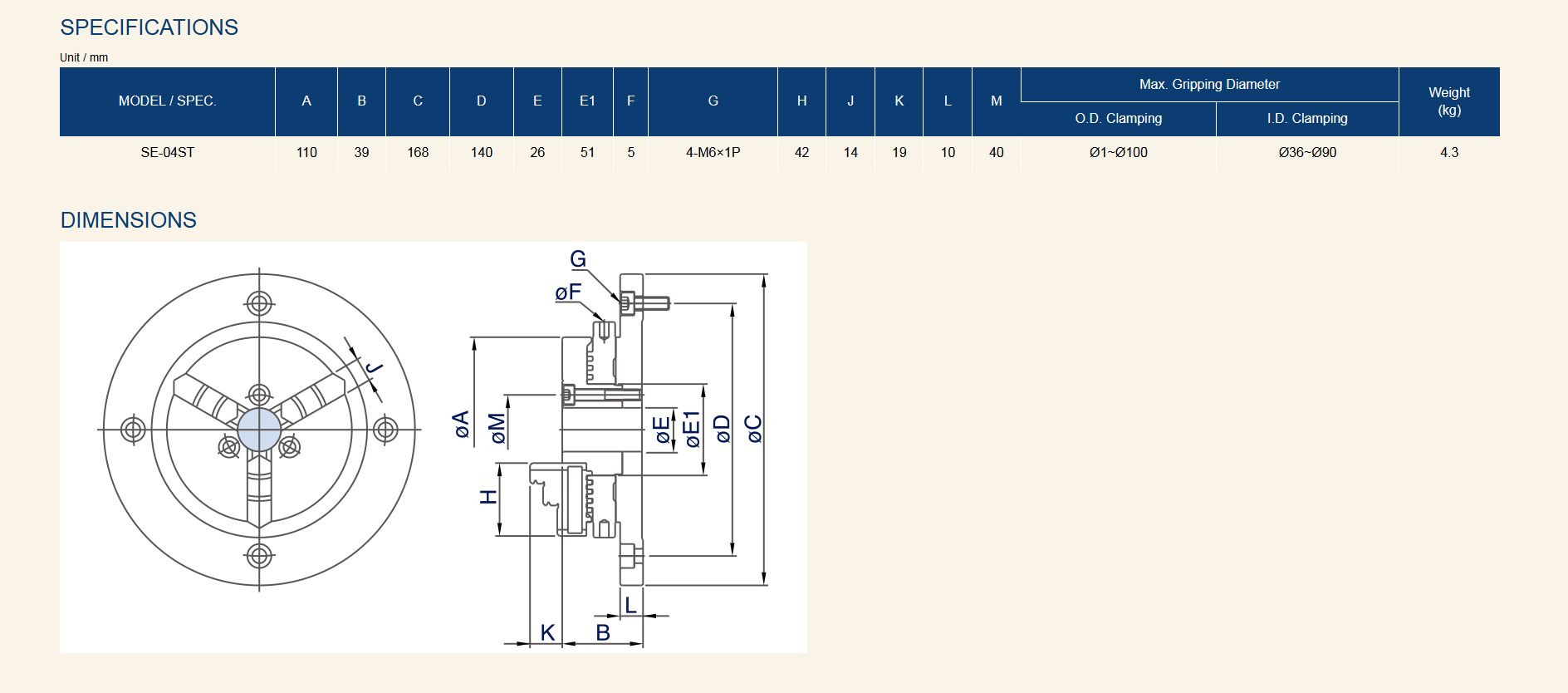Click the K dimension label at bottom
This screenshot has width=1568, height=693.
pos(547,632)
